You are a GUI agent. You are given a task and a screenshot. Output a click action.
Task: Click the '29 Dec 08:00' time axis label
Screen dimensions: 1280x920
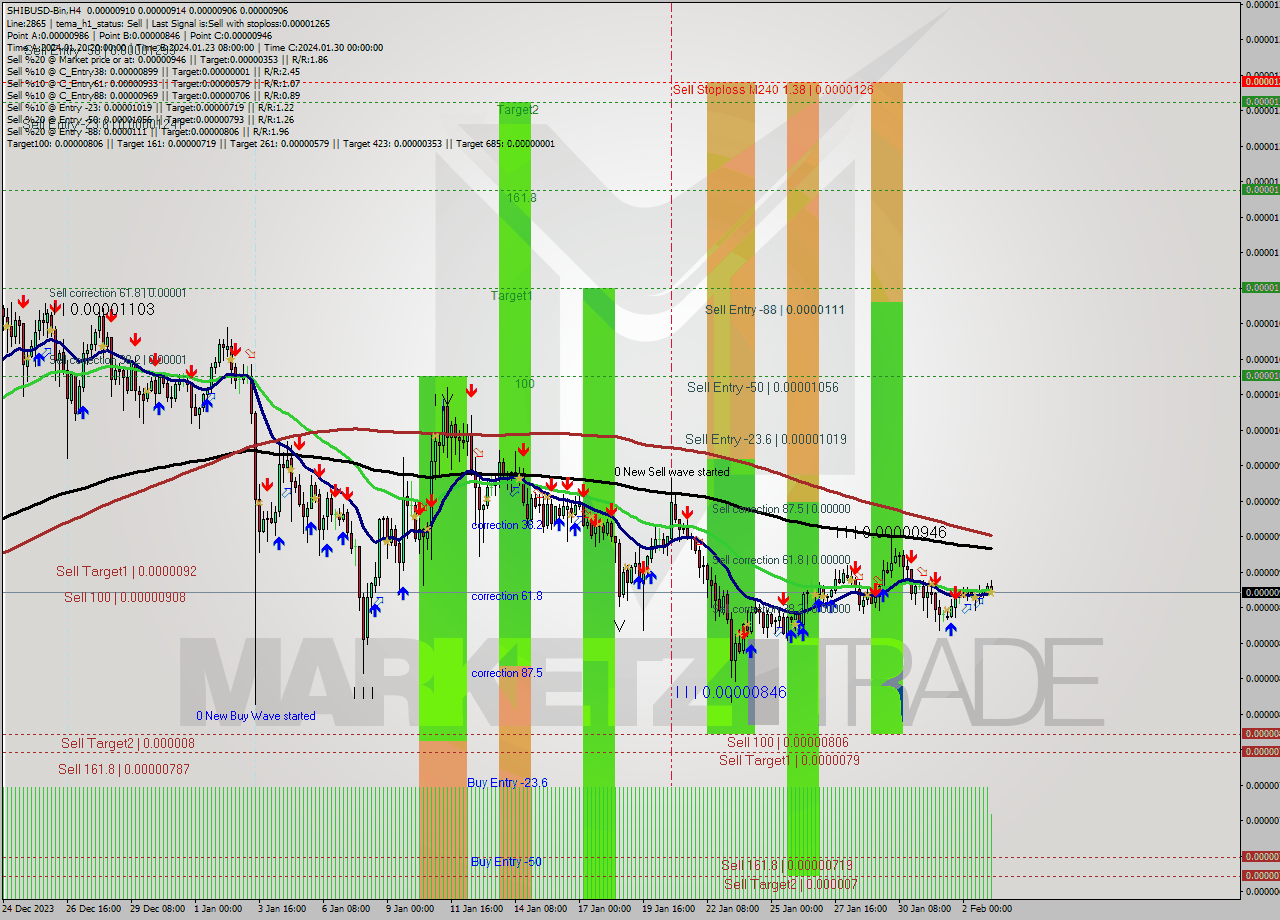[x=156, y=909]
